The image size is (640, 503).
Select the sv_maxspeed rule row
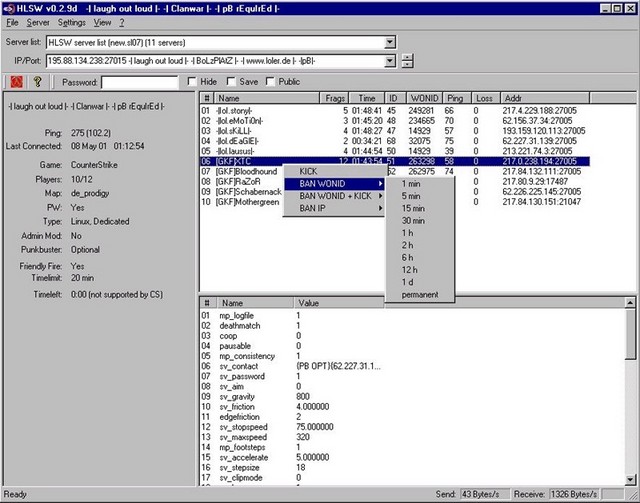(291, 437)
